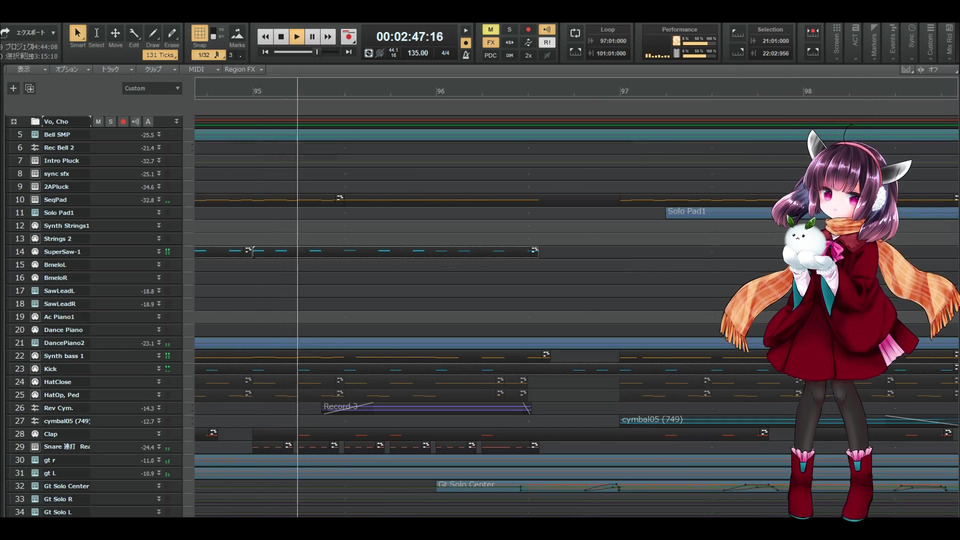This screenshot has height=540, width=960.
Task: Select the Select tool
Action: [96, 34]
